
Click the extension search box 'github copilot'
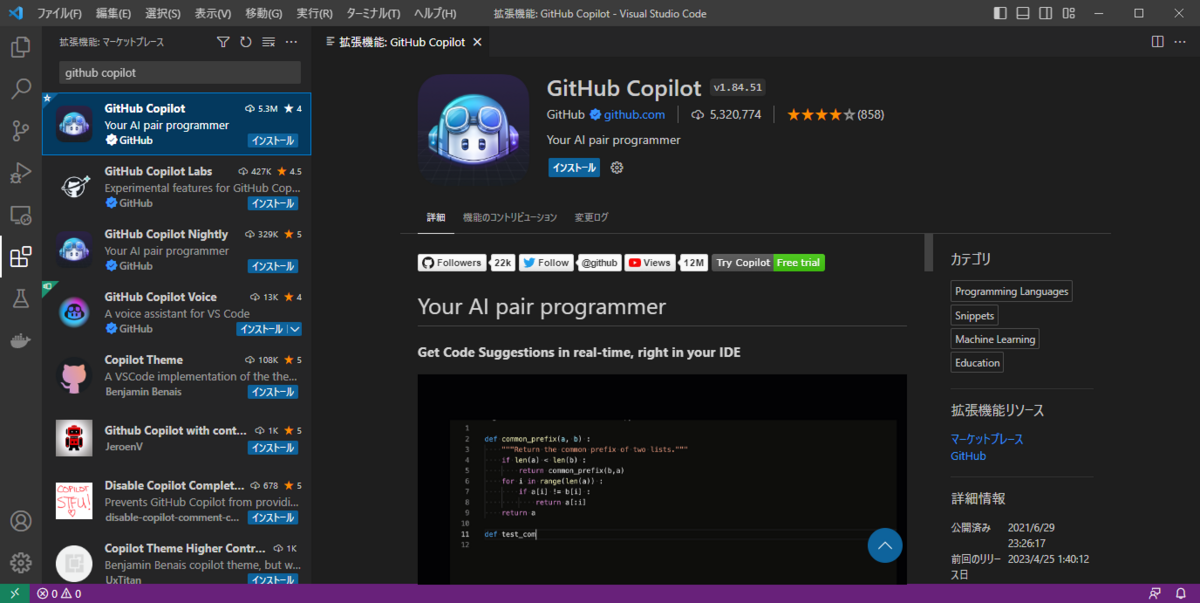(x=180, y=73)
